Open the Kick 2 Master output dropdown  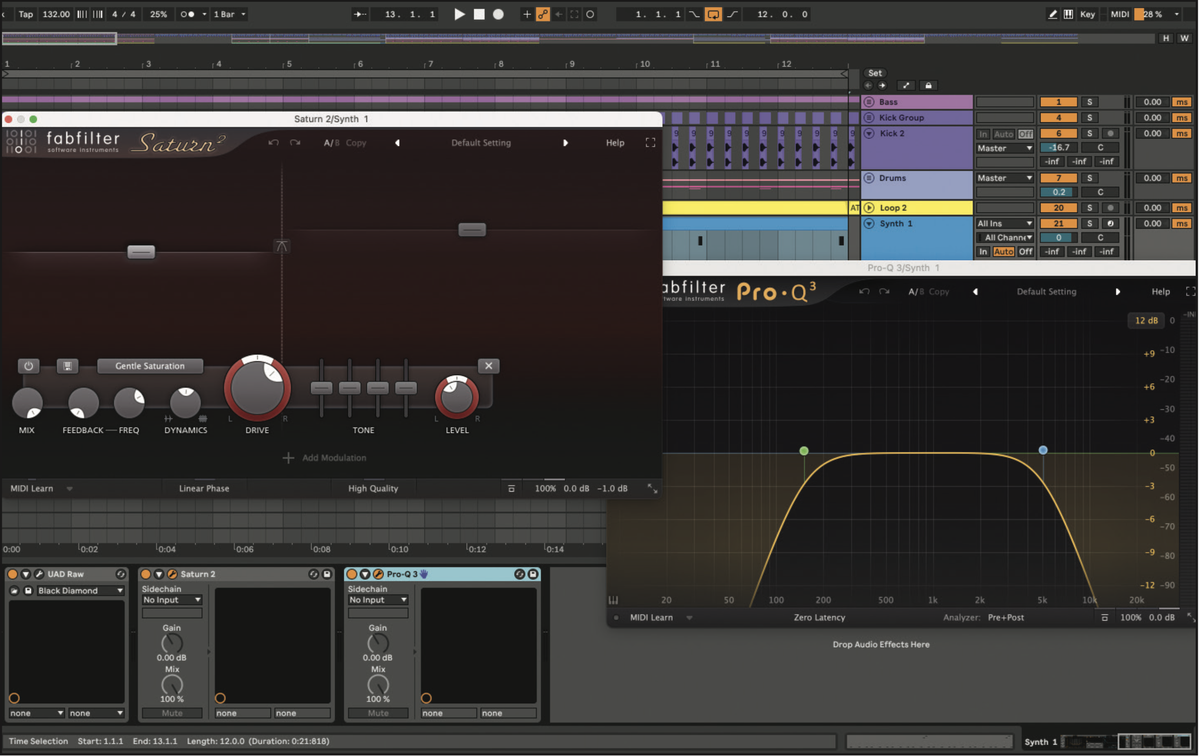(1005, 148)
